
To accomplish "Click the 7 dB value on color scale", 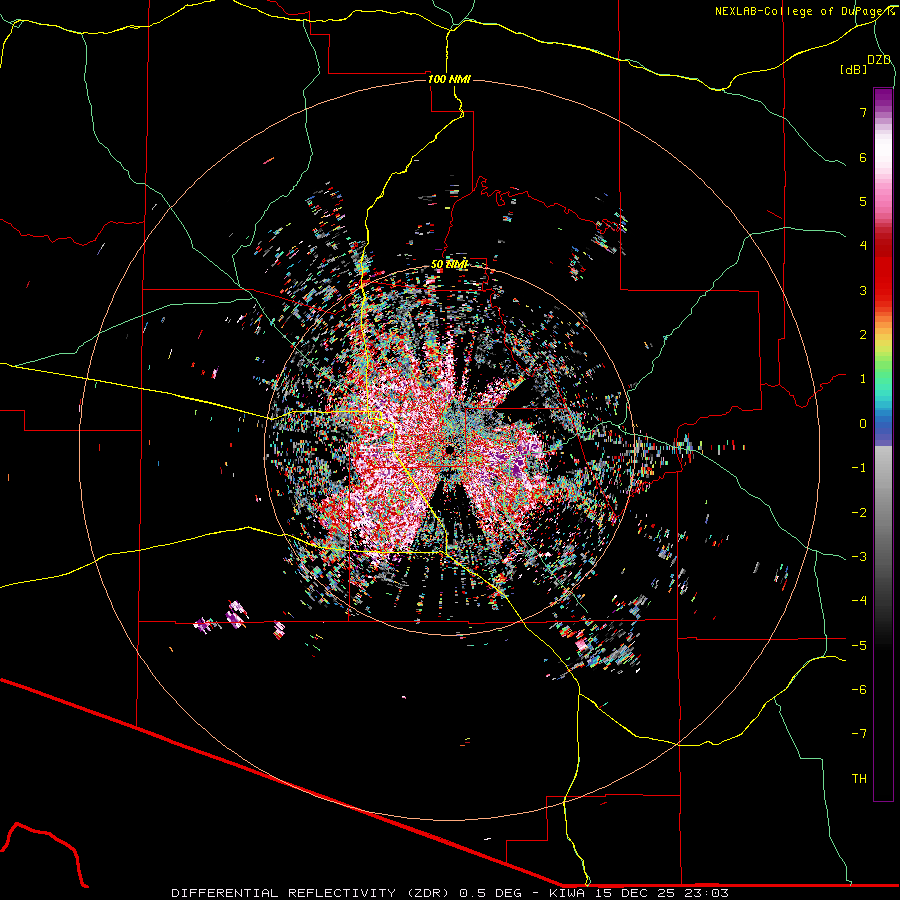I will (863, 112).
